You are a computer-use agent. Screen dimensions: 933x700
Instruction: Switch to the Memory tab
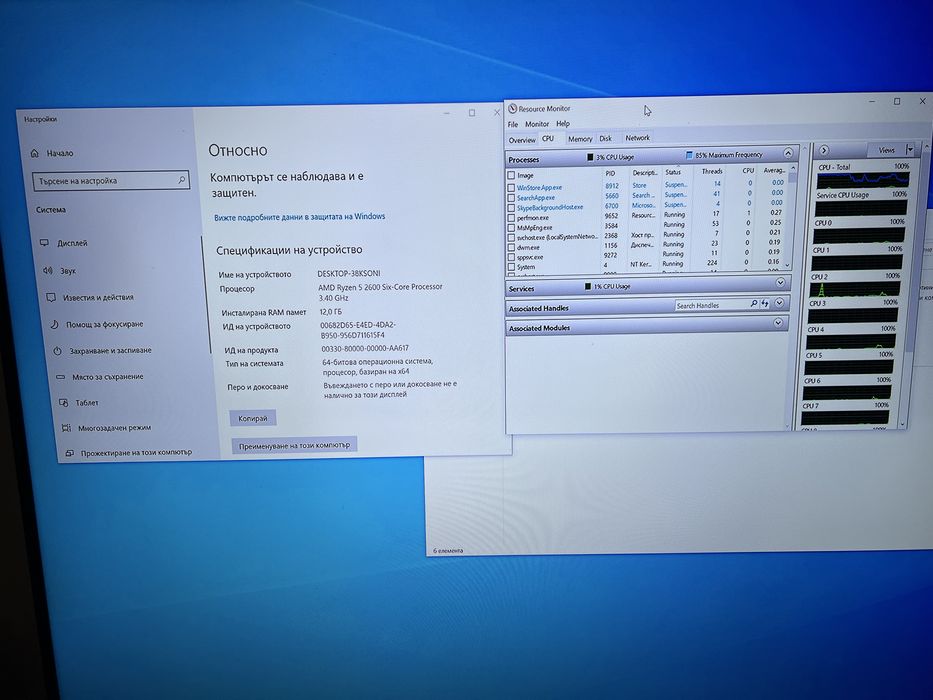click(580, 139)
